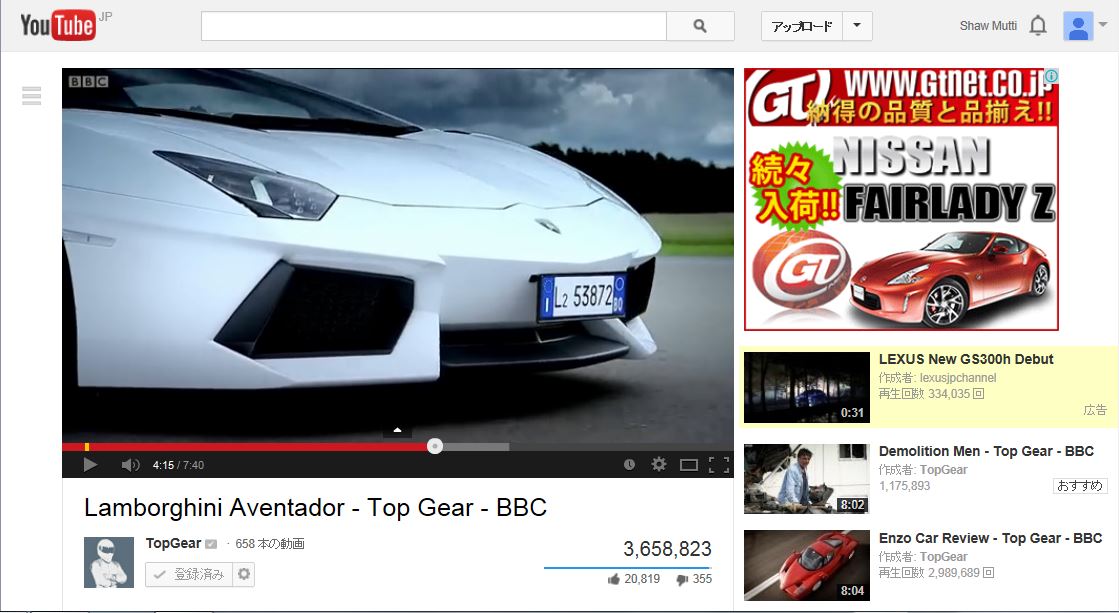Viewport: 1119px width, 613px height.
Task: Open Enzo Car Review - Top Gear title
Action: point(991,538)
